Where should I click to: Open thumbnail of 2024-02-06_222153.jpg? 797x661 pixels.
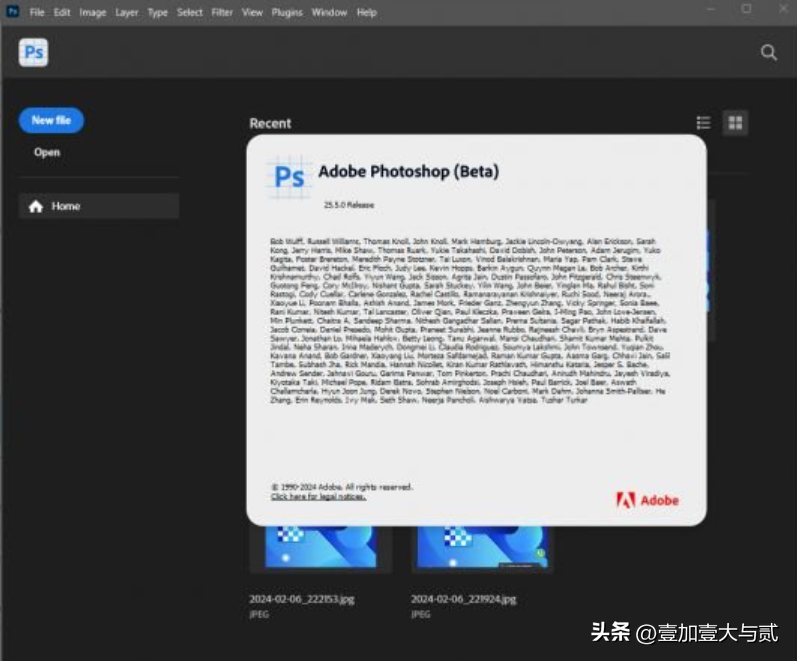(321, 547)
